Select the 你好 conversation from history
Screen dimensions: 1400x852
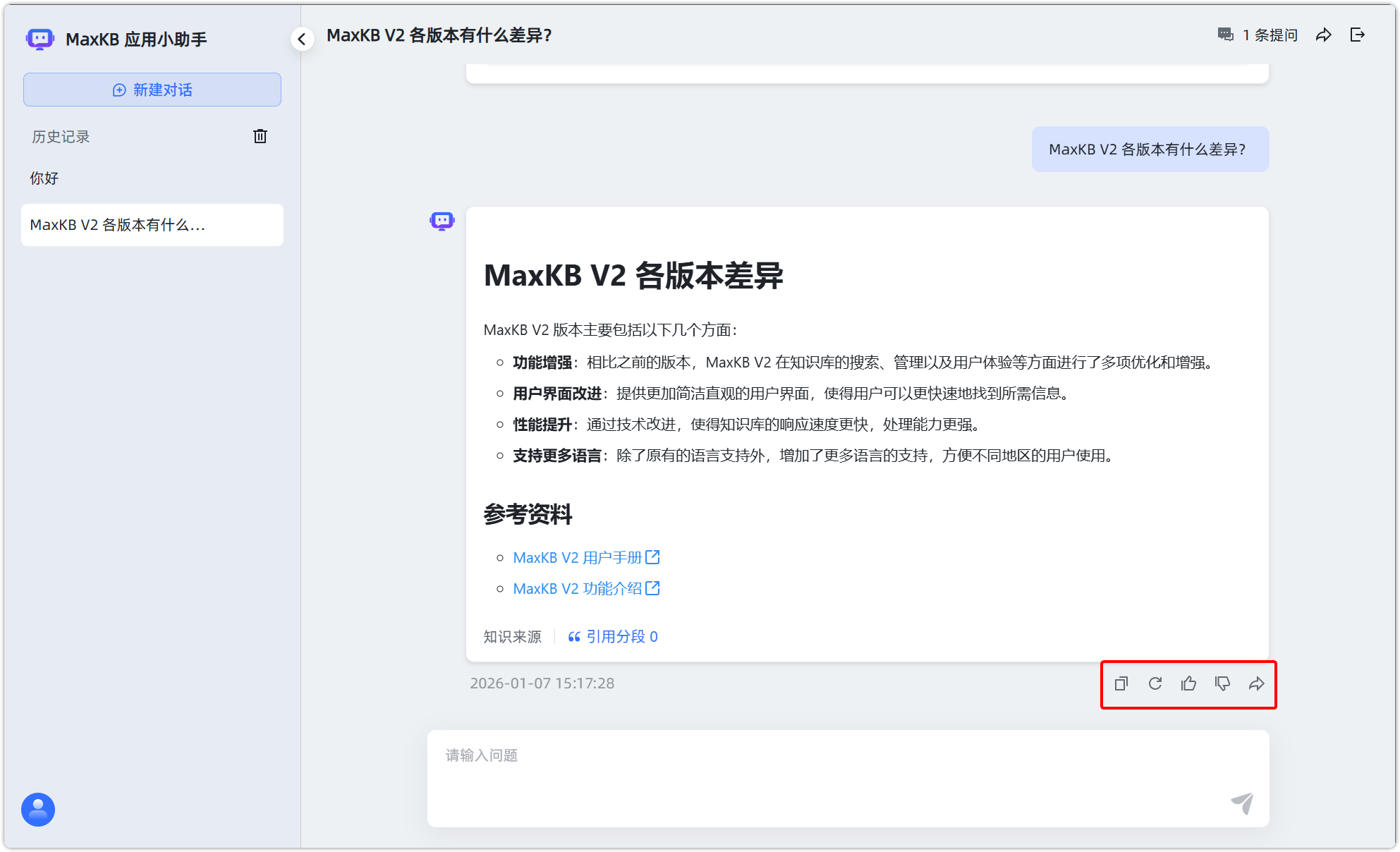pyautogui.click(x=44, y=178)
